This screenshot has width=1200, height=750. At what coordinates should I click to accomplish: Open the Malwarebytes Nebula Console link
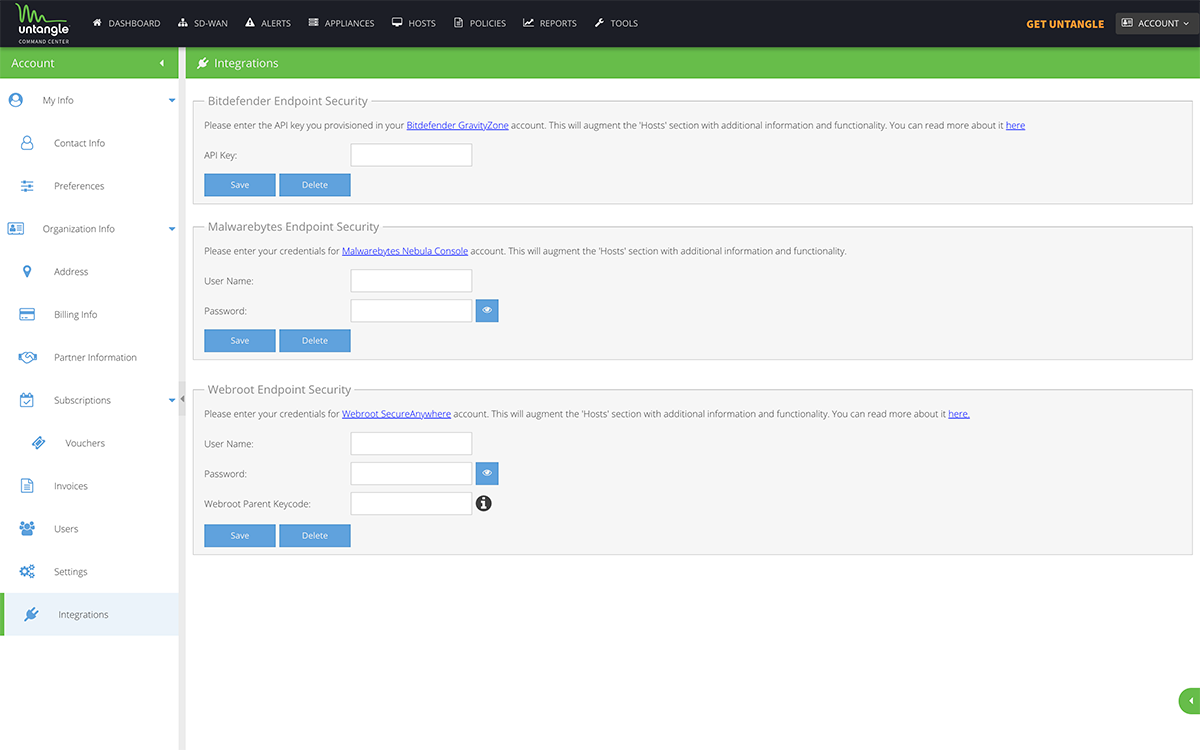[x=405, y=252]
